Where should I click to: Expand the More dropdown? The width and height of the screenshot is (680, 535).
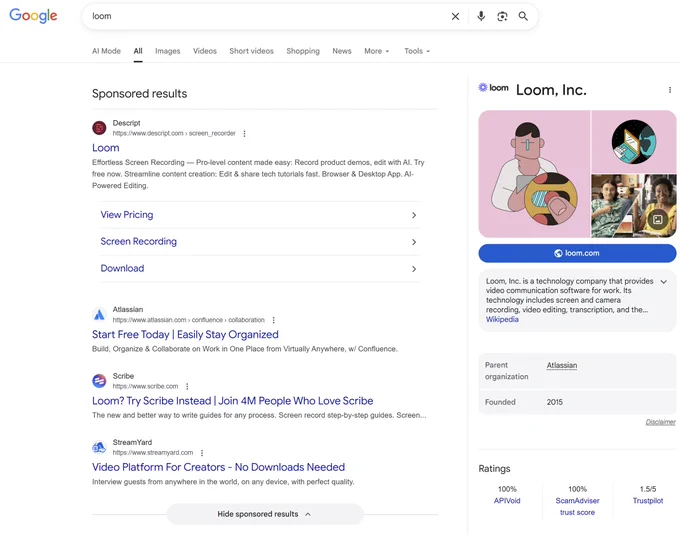point(376,51)
